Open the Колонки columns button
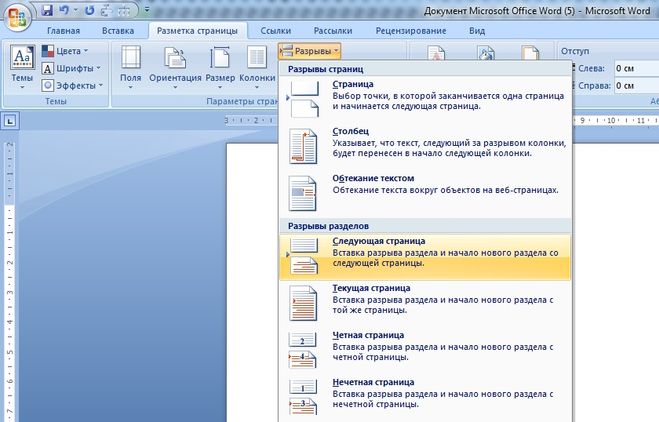The width and height of the screenshot is (659, 422). pos(257,67)
